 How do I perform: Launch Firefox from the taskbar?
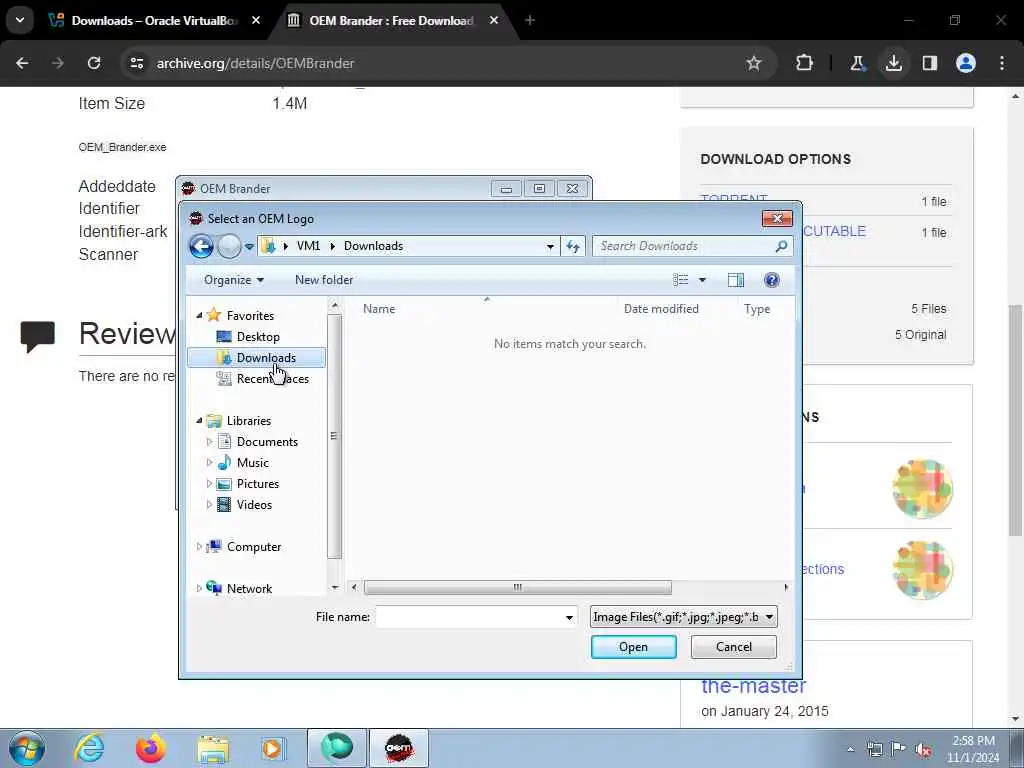[150, 748]
